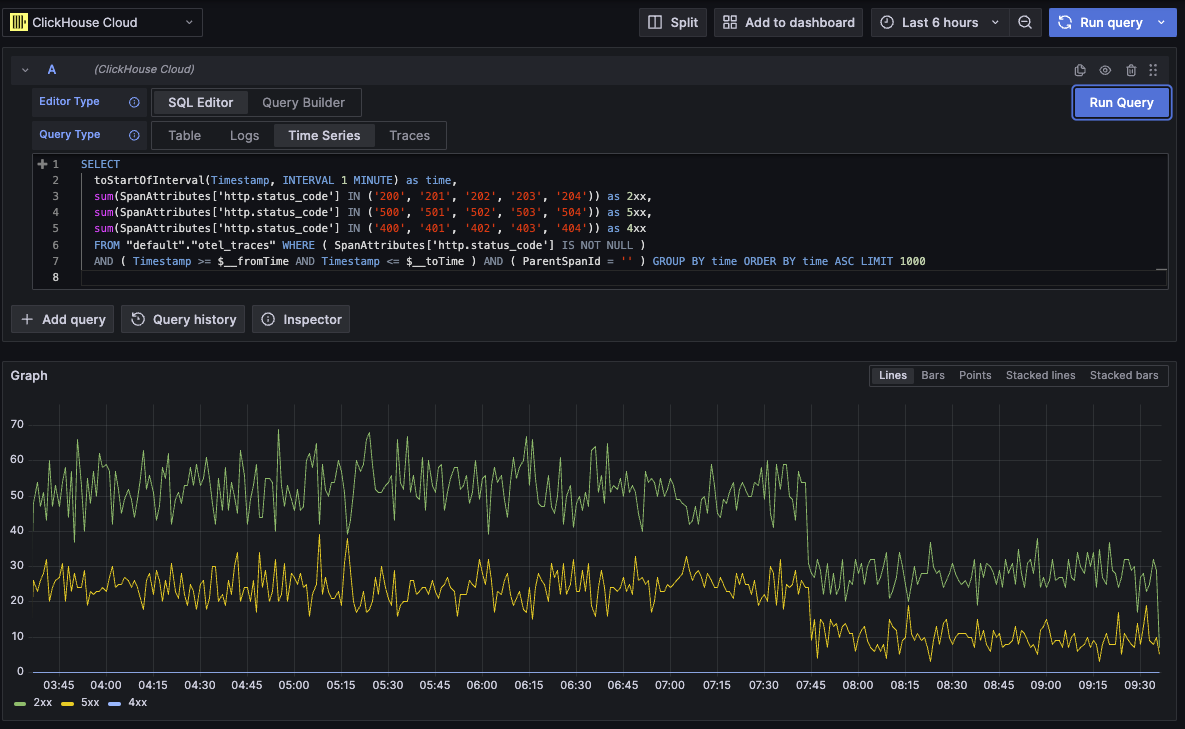Image resolution: width=1185 pixels, height=729 pixels.
Task: Duplicate the query using the copy icon
Action: tap(1079, 69)
